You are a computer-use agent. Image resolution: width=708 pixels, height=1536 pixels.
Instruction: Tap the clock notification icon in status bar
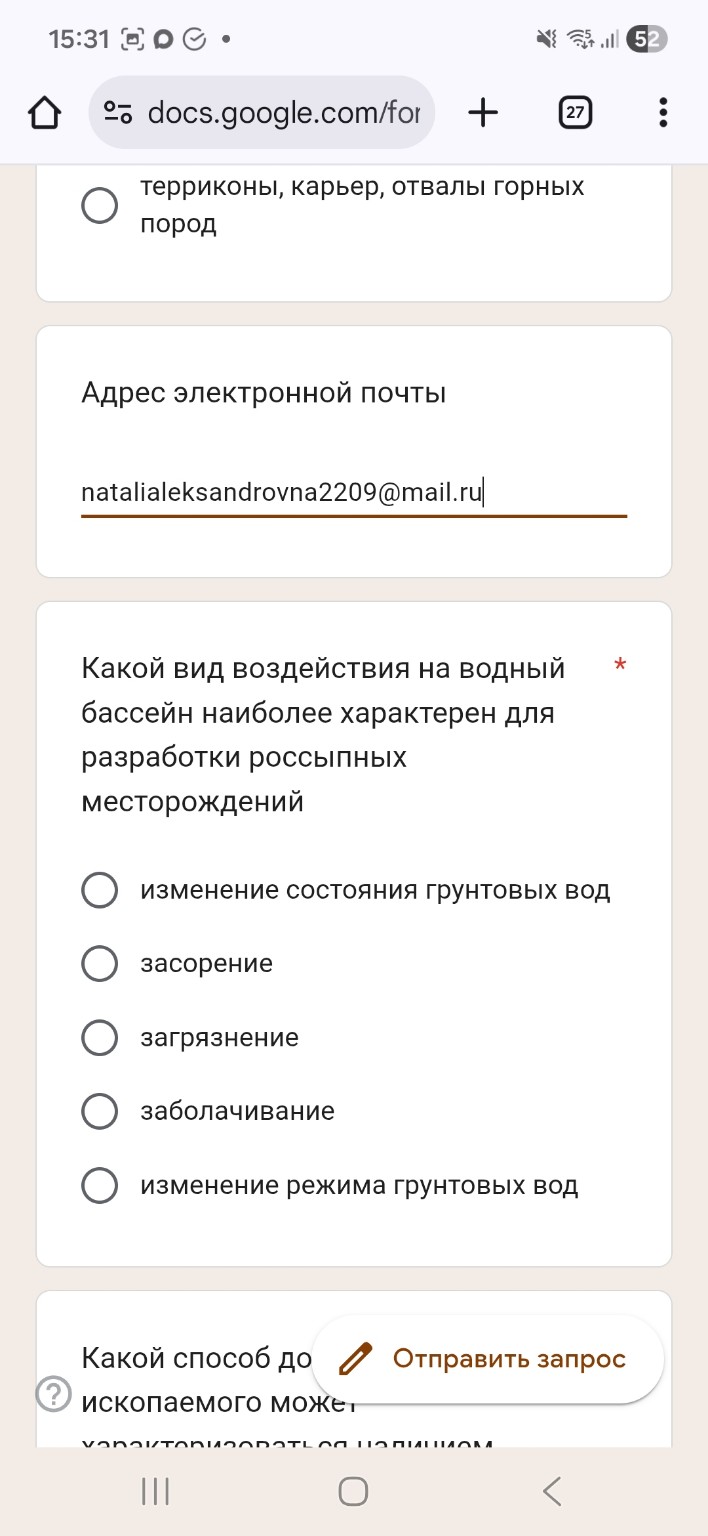pos(196,40)
